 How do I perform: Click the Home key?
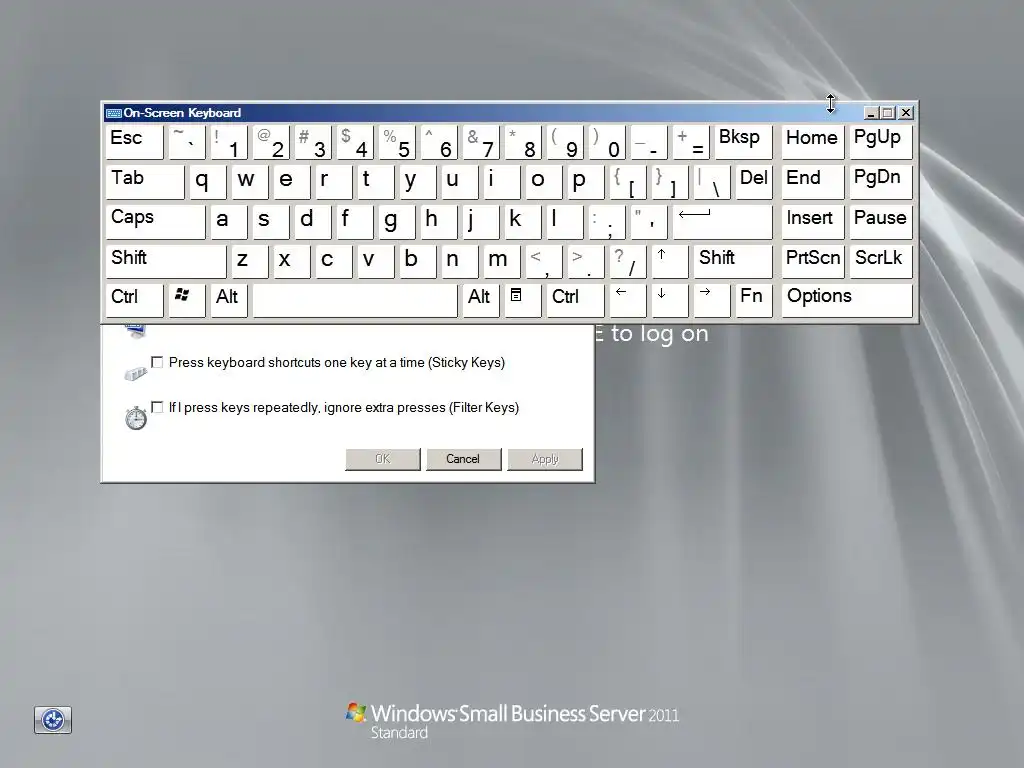tap(813, 142)
